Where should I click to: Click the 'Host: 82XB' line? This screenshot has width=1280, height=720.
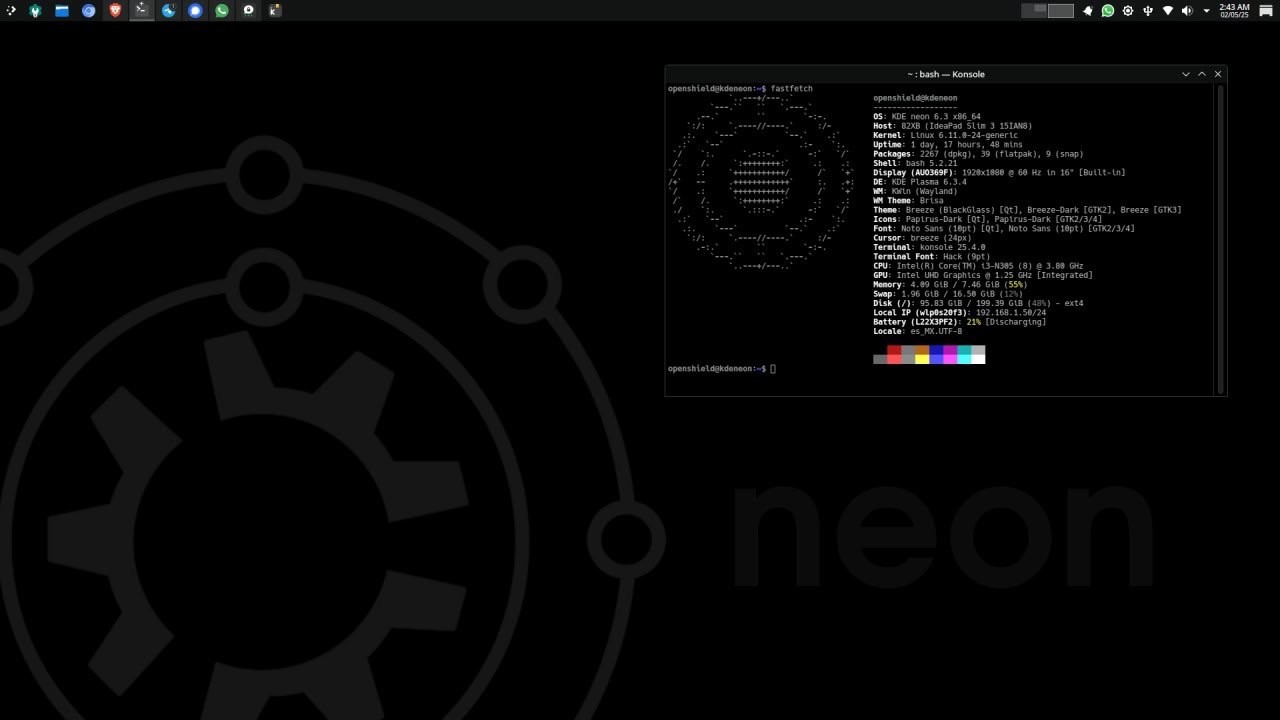click(x=953, y=126)
